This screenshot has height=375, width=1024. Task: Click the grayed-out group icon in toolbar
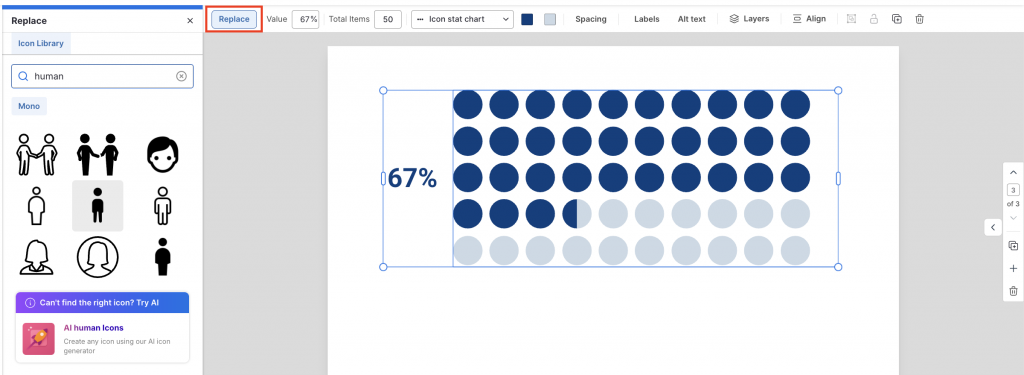[x=851, y=19]
